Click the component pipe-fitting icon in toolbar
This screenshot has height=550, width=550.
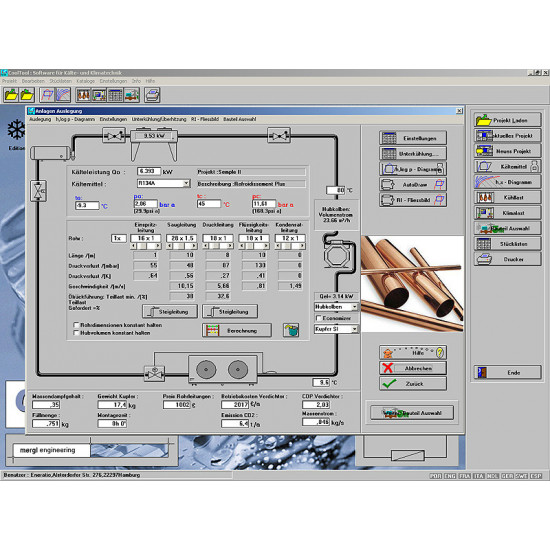[x=132, y=95]
